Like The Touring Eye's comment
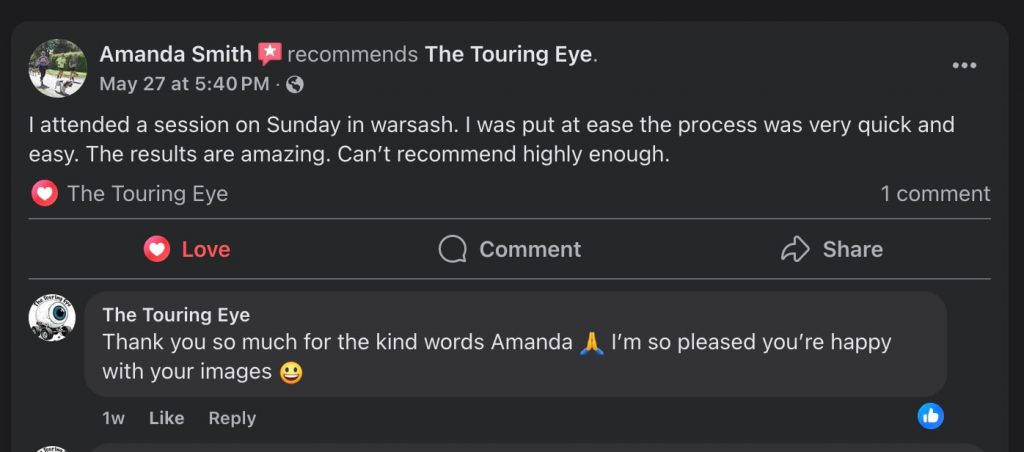 click(x=166, y=418)
